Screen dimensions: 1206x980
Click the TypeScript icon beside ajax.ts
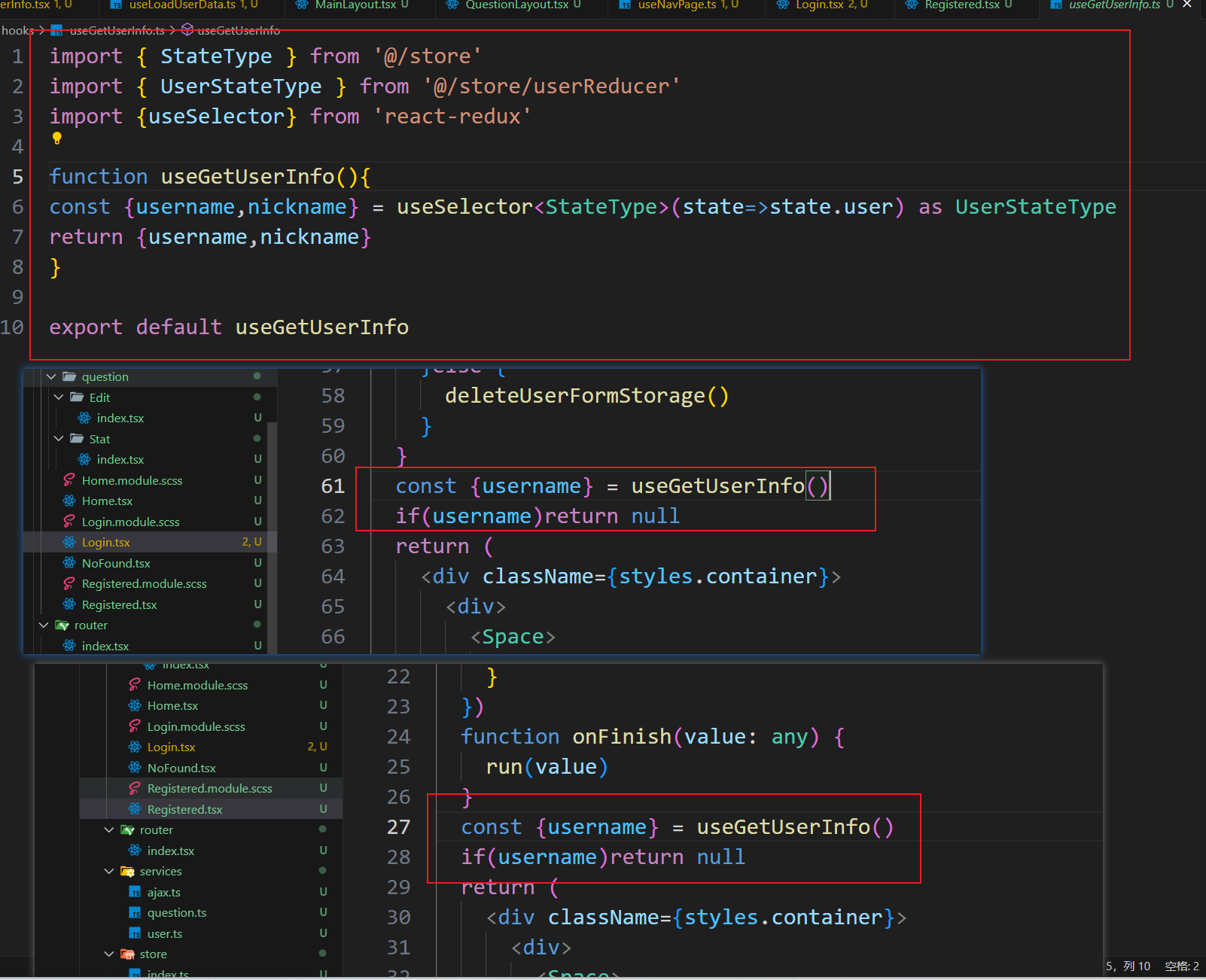pyautogui.click(x=135, y=892)
